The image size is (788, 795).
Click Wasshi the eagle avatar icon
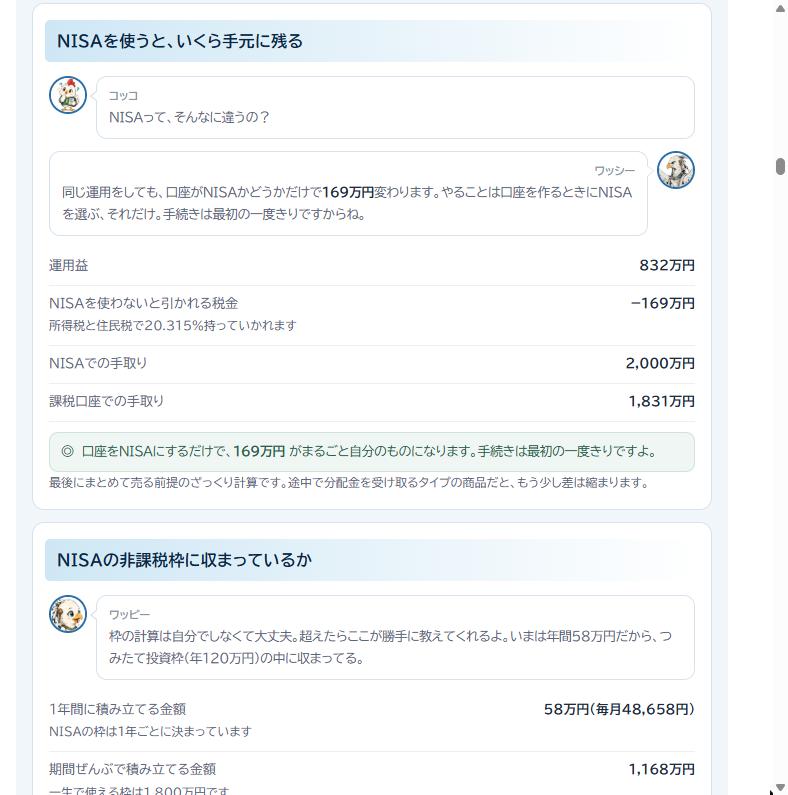[x=676, y=170]
